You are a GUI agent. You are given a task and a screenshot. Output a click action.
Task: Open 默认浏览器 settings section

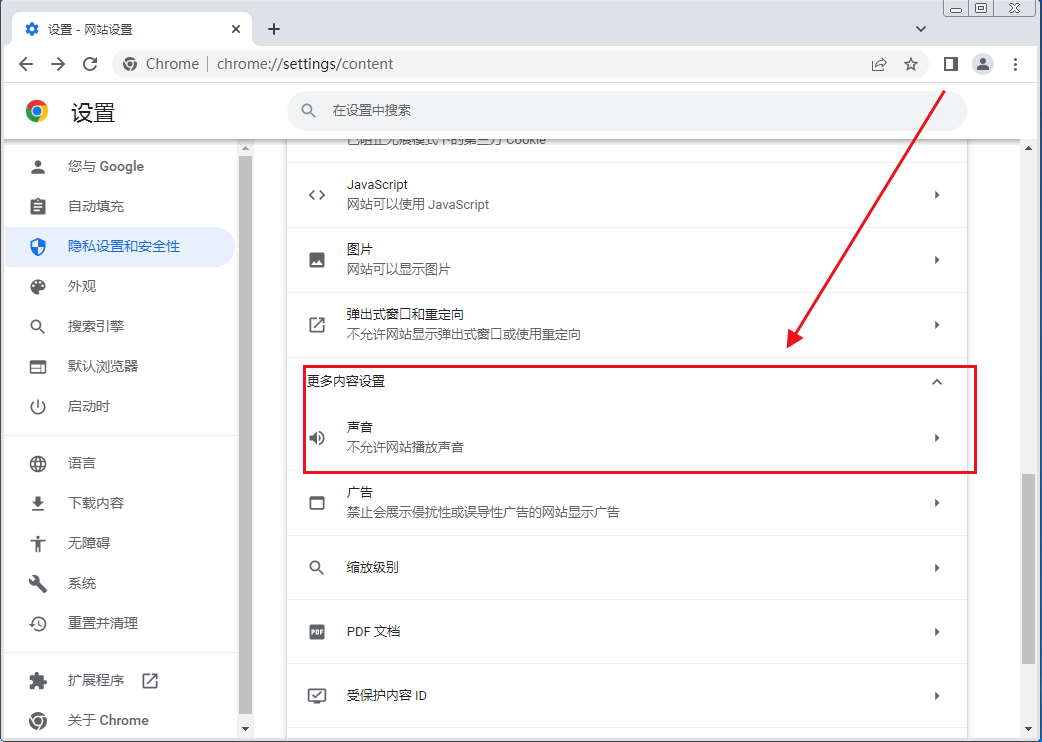[x=120, y=367]
